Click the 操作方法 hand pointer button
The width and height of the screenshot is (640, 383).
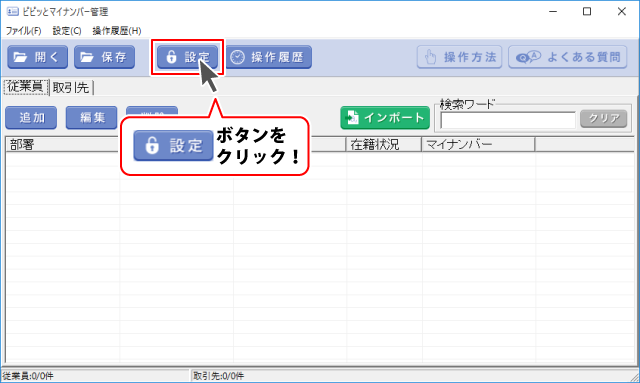tap(459, 57)
